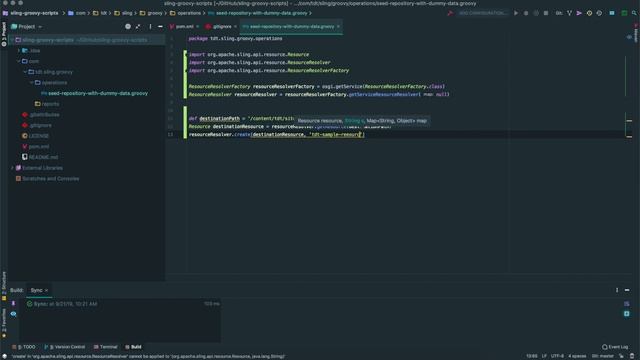Select README.md in project tree
The width and height of the screenshot is (640, 360).
click(x=43, y=157)
